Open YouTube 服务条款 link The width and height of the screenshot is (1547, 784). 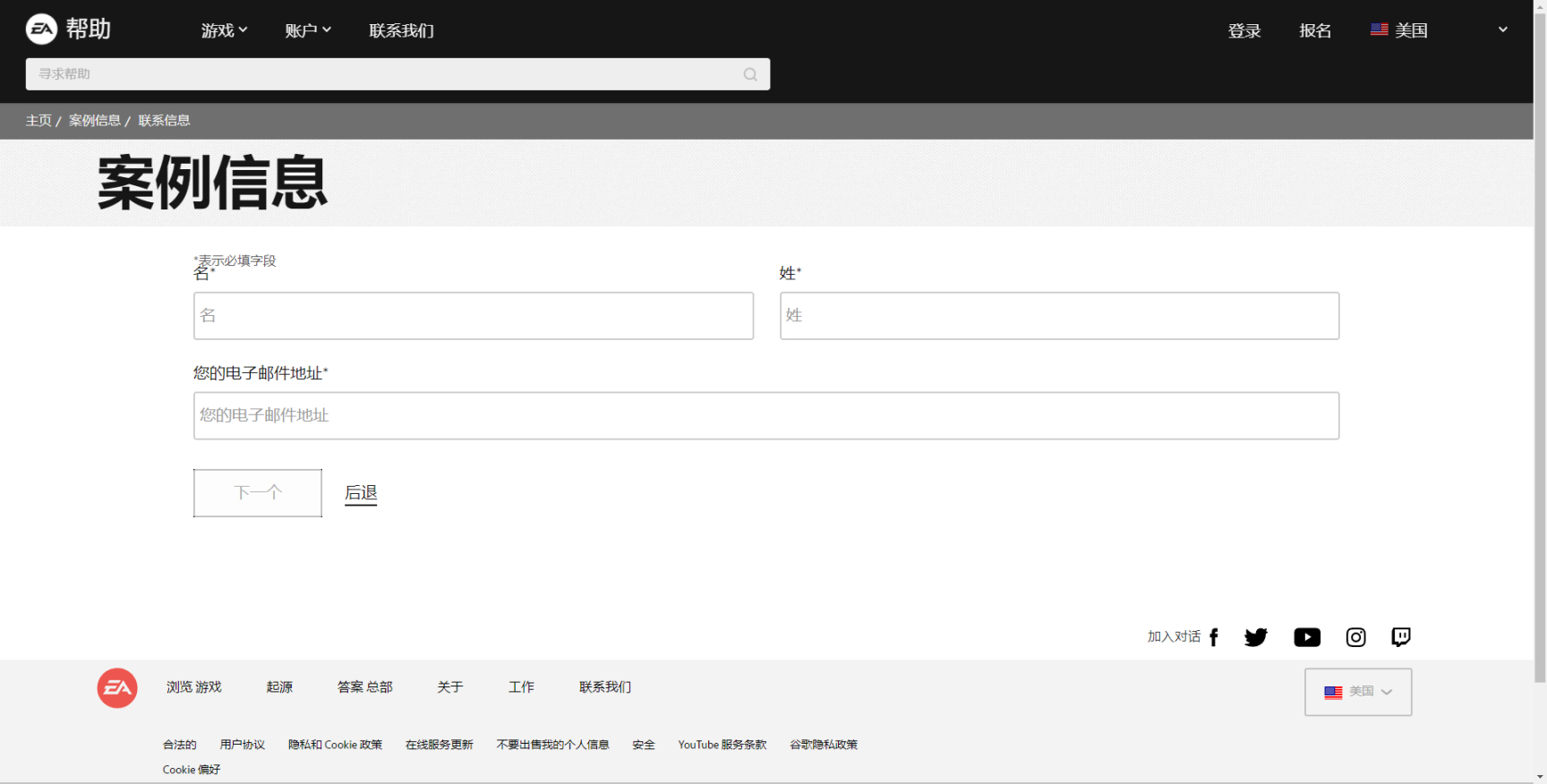[722, 745]
